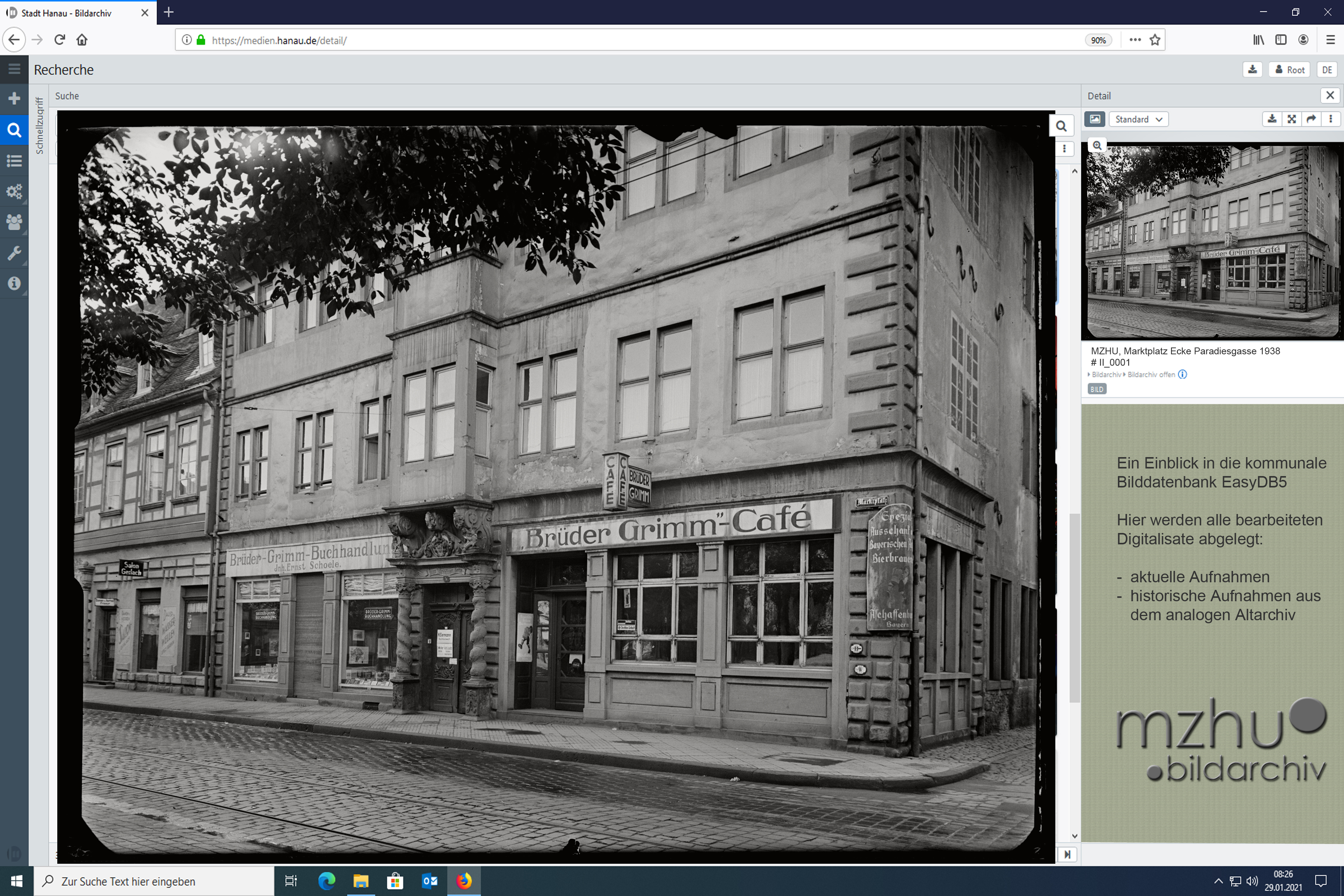Image resolution: width=1344 pixels, height=896 pixels.
Task: Open the users group sidebar icon
Action: (14, 222)
